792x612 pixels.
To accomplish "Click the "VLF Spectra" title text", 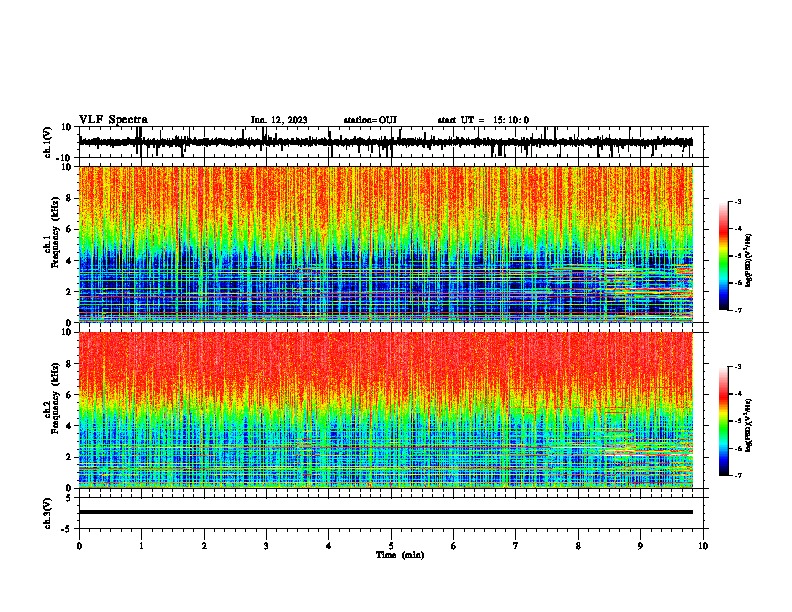I will click(x=113, y=120).
